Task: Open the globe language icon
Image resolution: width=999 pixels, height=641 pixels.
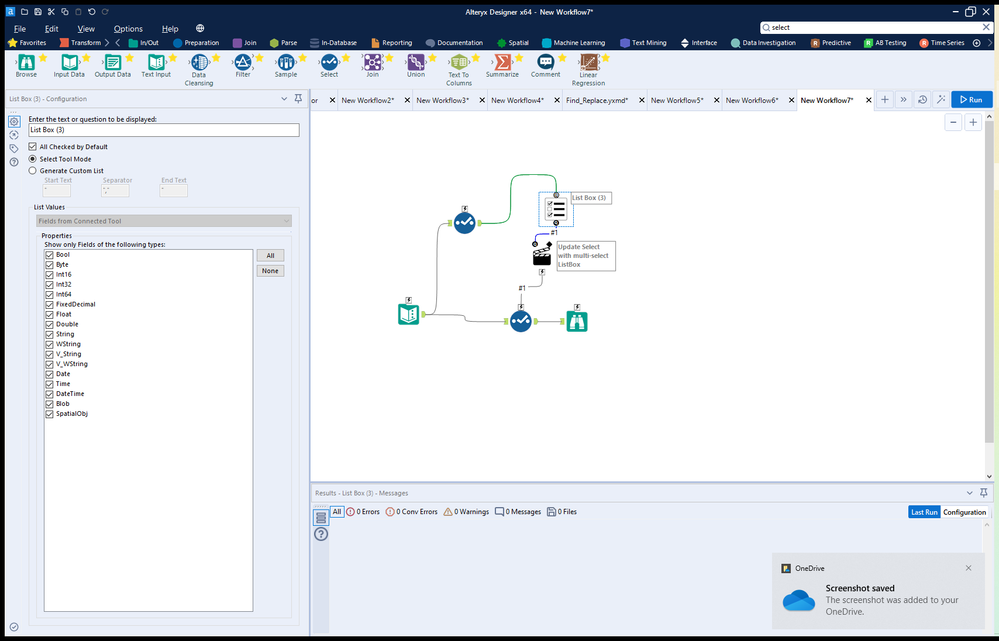Action: [x=200, y=28]
